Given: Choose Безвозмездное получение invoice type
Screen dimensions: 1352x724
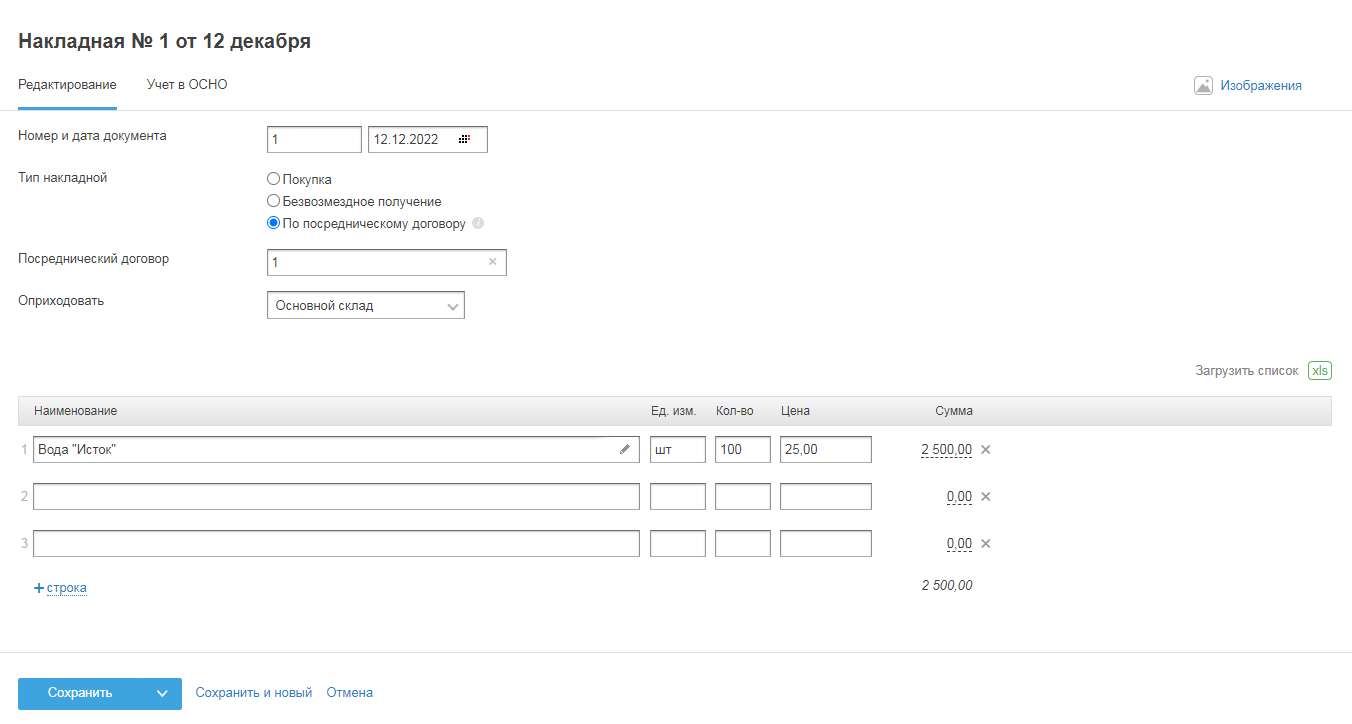Looking at the screenshot, I should pyautogui.click(x=273, y=201).
